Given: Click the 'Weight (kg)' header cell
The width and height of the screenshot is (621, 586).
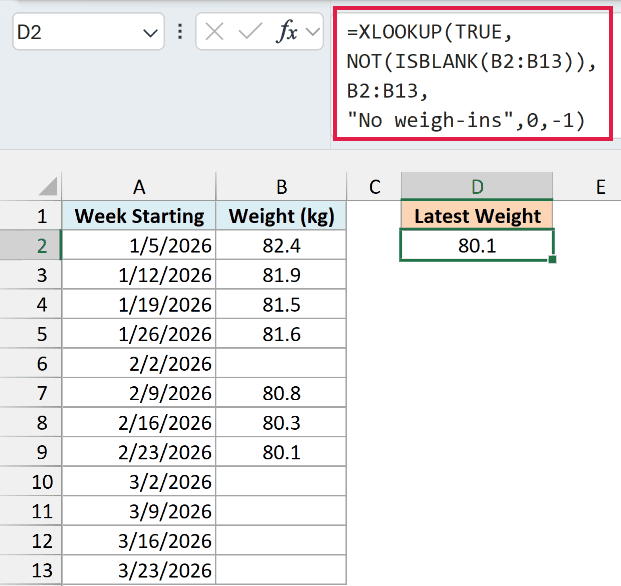Looking at the screenshot, I should pyautogui.click(x=281, y=216).
